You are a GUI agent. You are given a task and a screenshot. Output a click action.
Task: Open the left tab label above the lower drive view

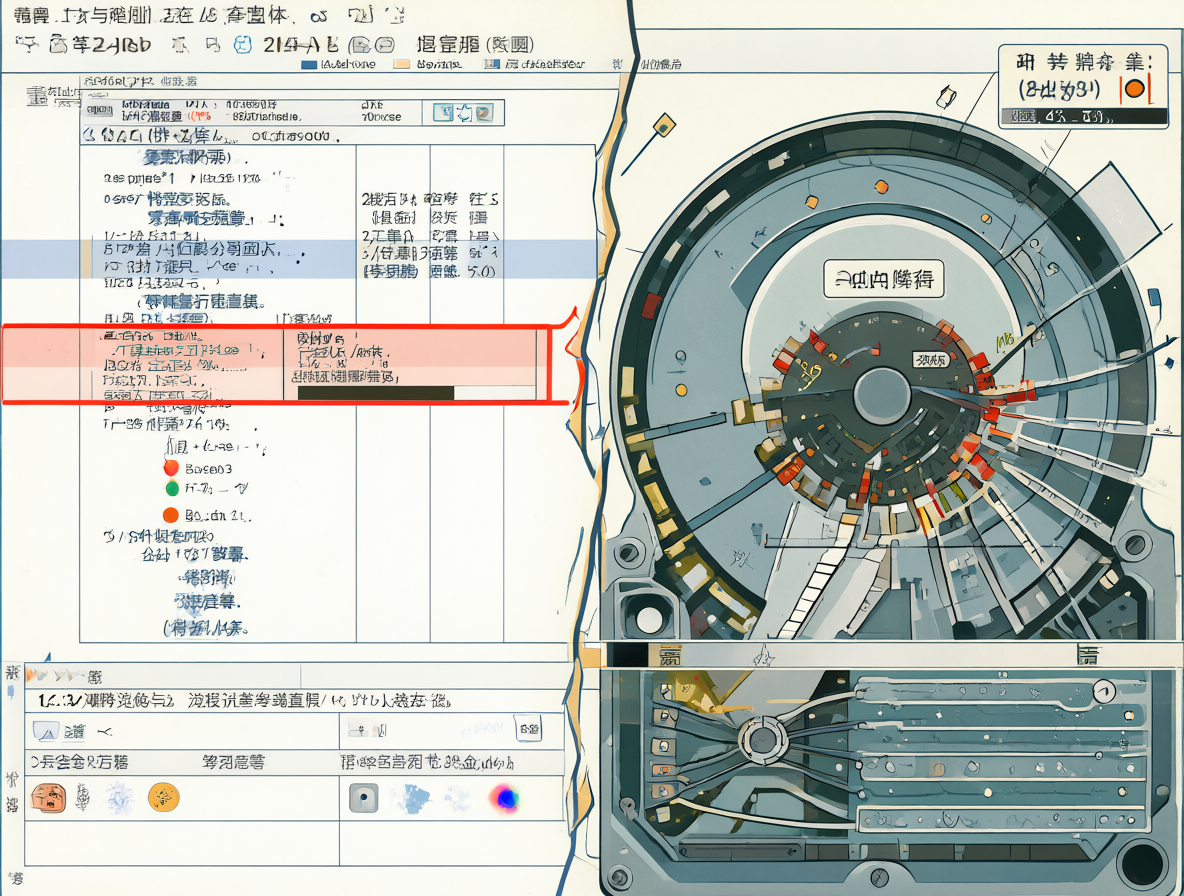670,656
